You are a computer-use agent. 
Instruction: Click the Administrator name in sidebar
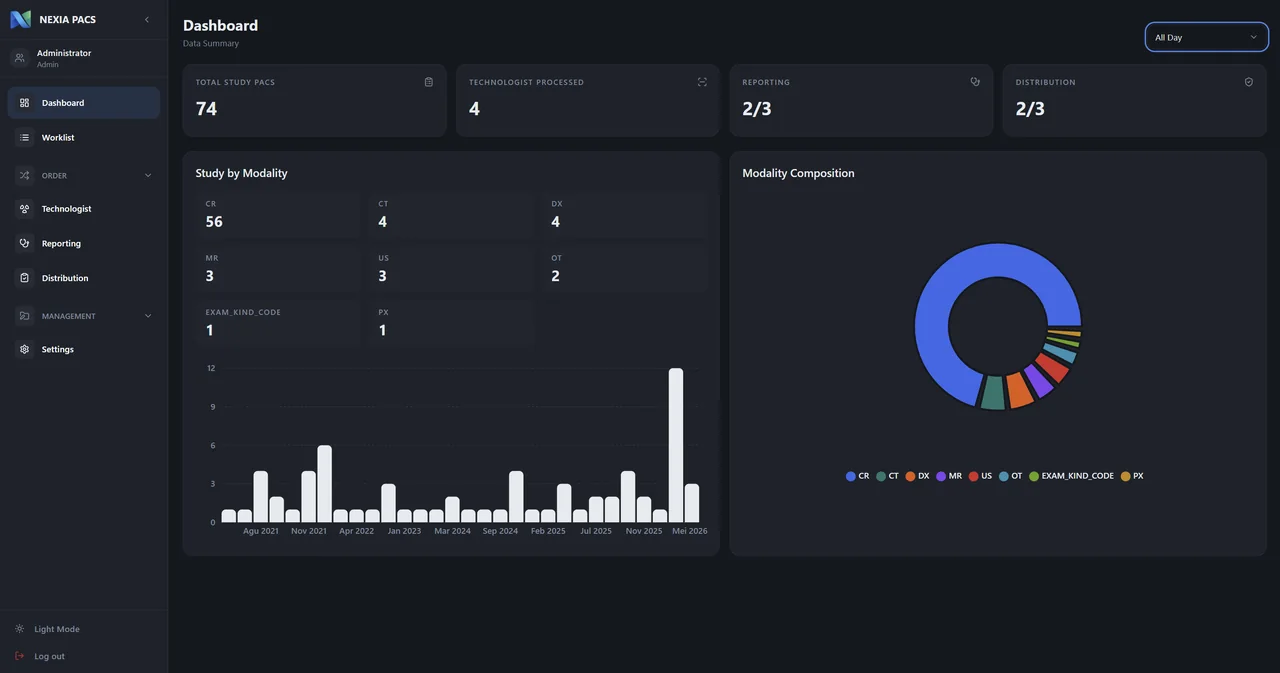(x=64, y=53)
